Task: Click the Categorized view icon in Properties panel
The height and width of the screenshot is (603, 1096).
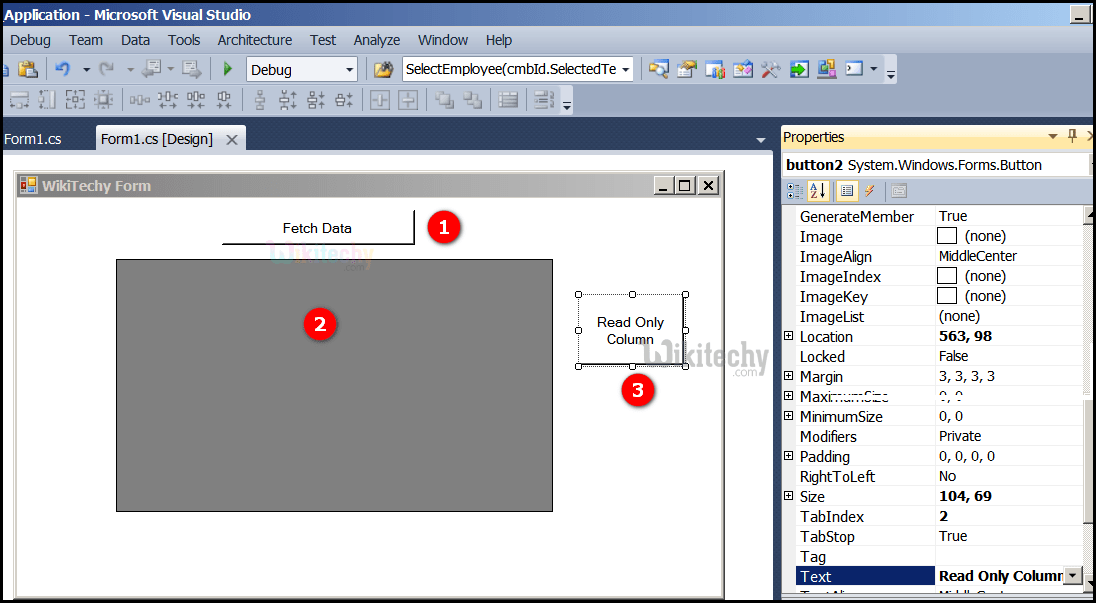Action: (796, 190)
